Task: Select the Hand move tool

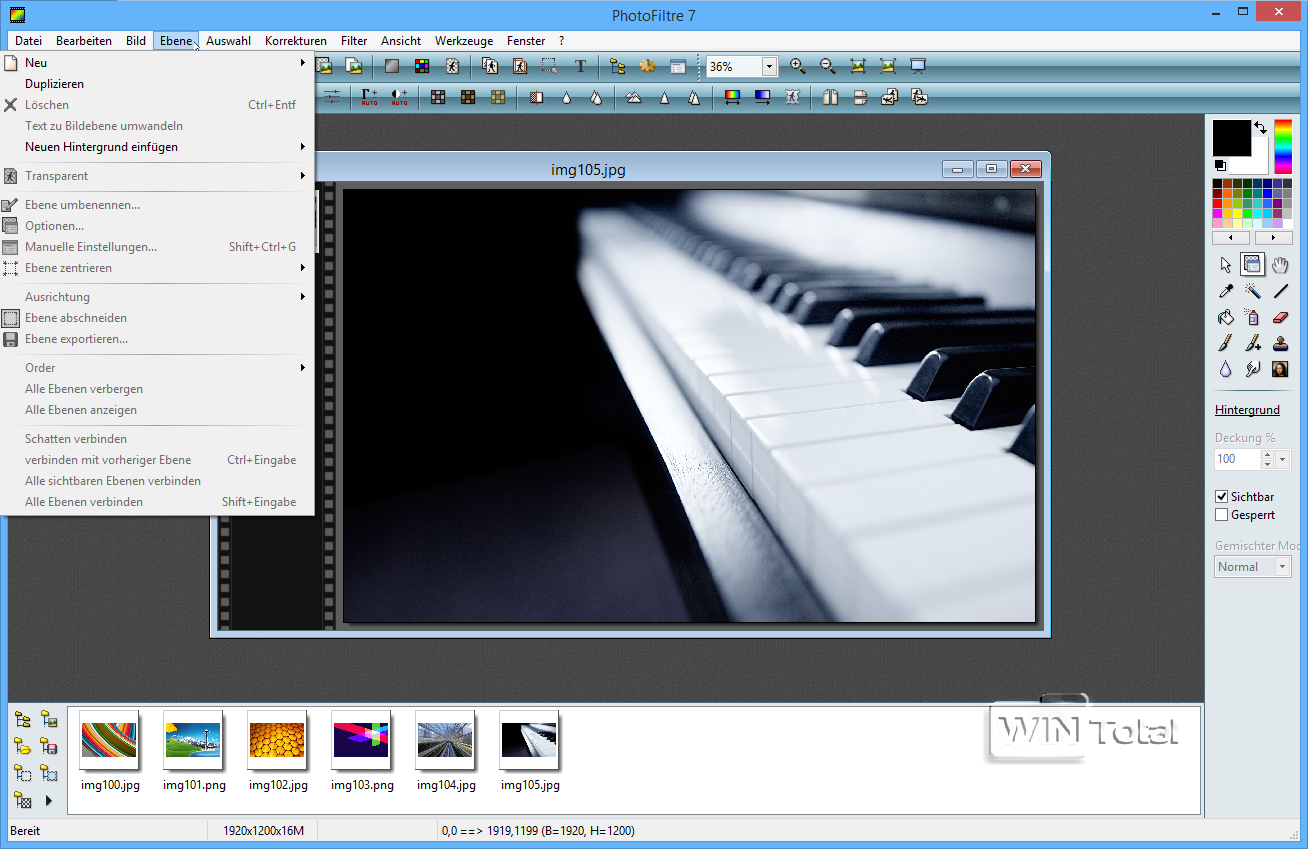Action: tap(1280, 265)
